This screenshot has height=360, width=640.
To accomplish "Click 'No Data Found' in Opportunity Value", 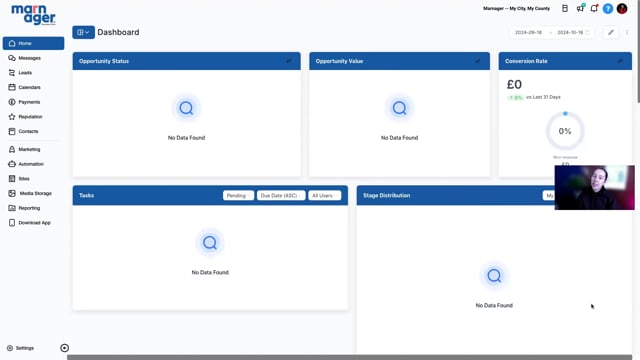I will pyautogui.click(x=400, y=138).
